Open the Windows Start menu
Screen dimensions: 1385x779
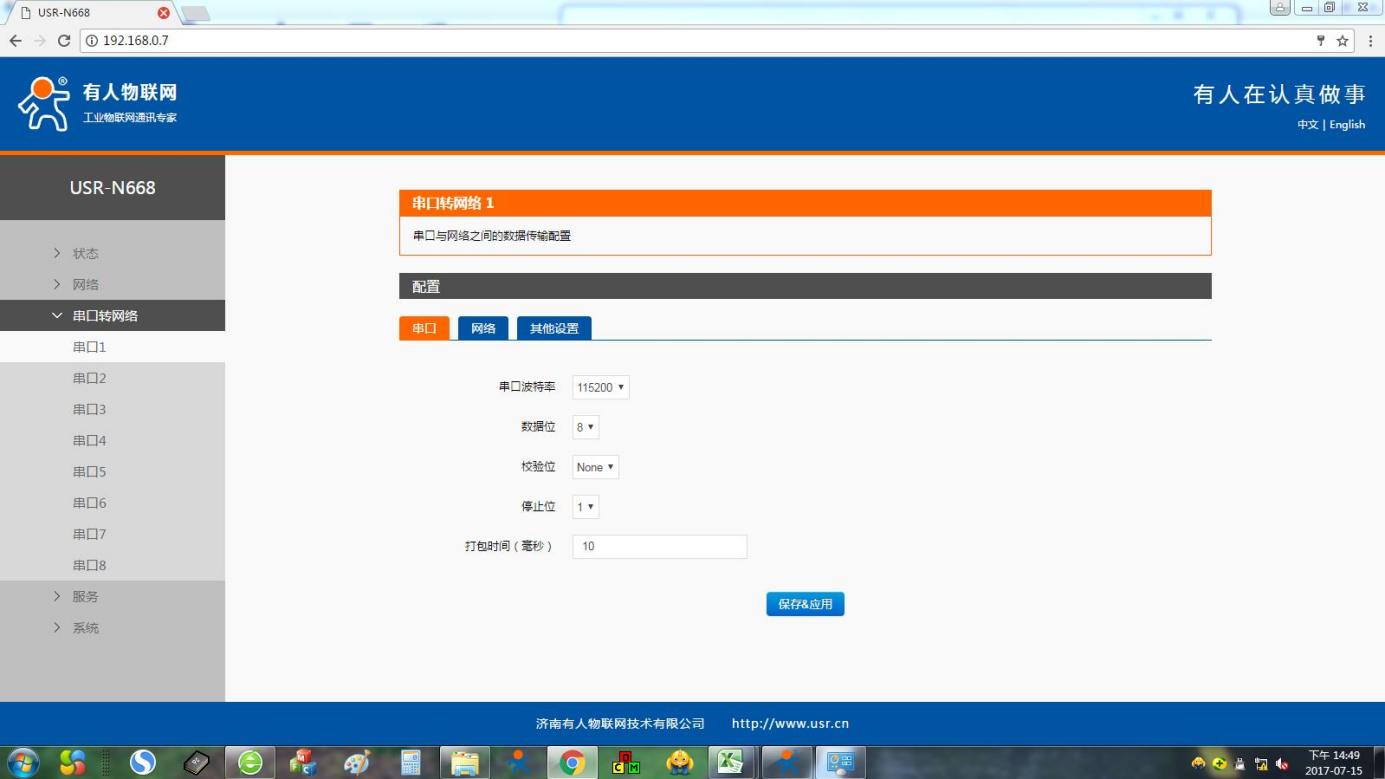click(x=22, y=763)
